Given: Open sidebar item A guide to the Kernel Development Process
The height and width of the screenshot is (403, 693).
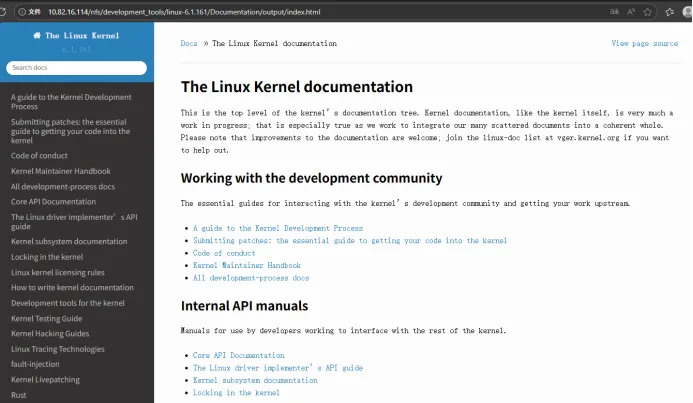Looking at the screenshot, I should [x=71, y=102].
